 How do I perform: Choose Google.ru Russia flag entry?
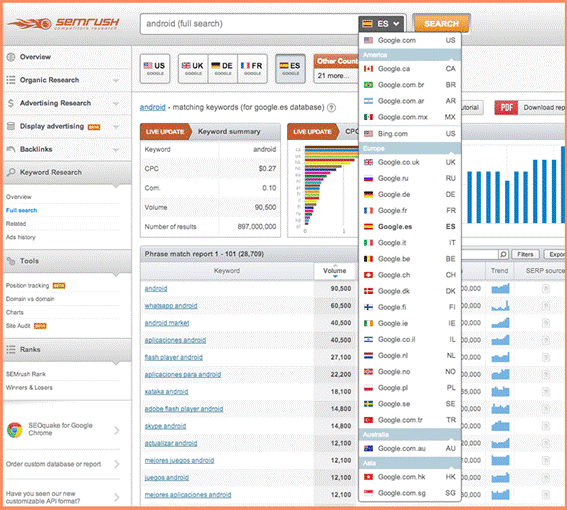click(x=410, y=178)
